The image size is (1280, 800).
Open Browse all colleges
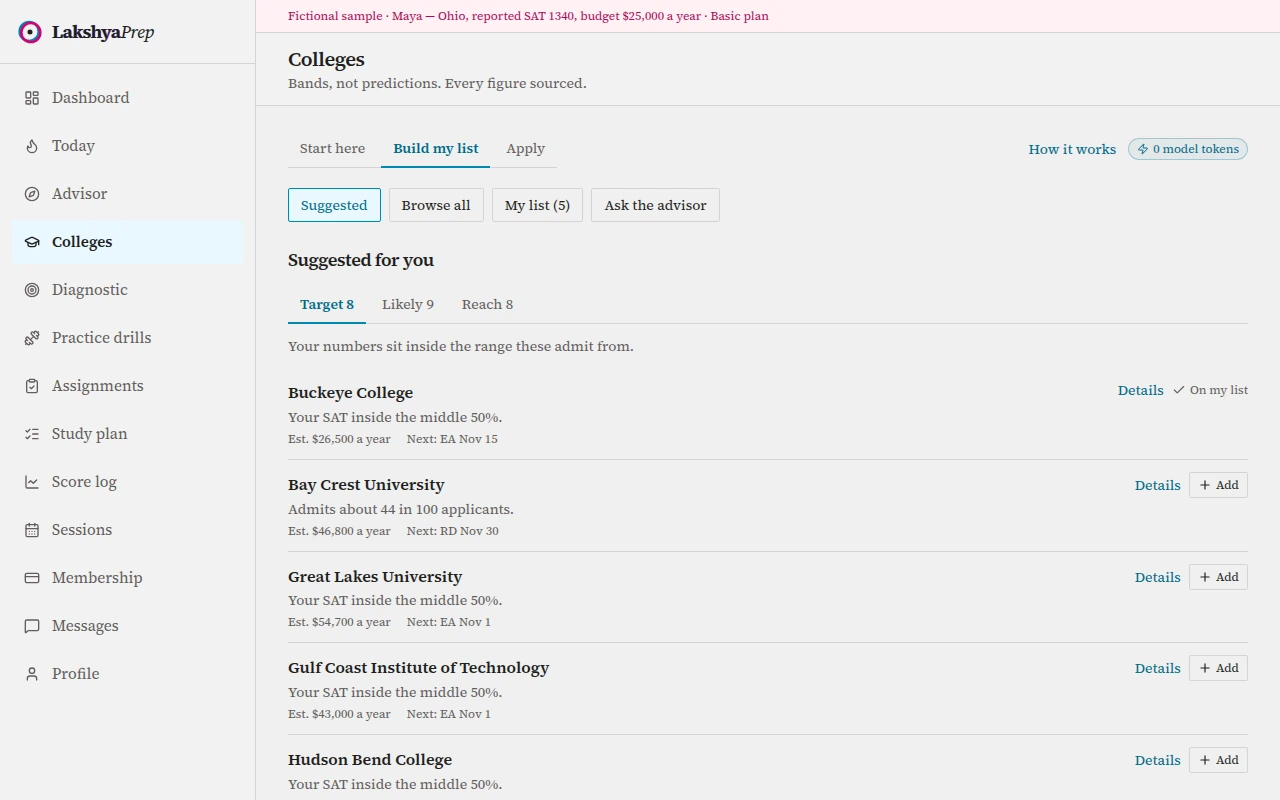click(x=436, y=205)
